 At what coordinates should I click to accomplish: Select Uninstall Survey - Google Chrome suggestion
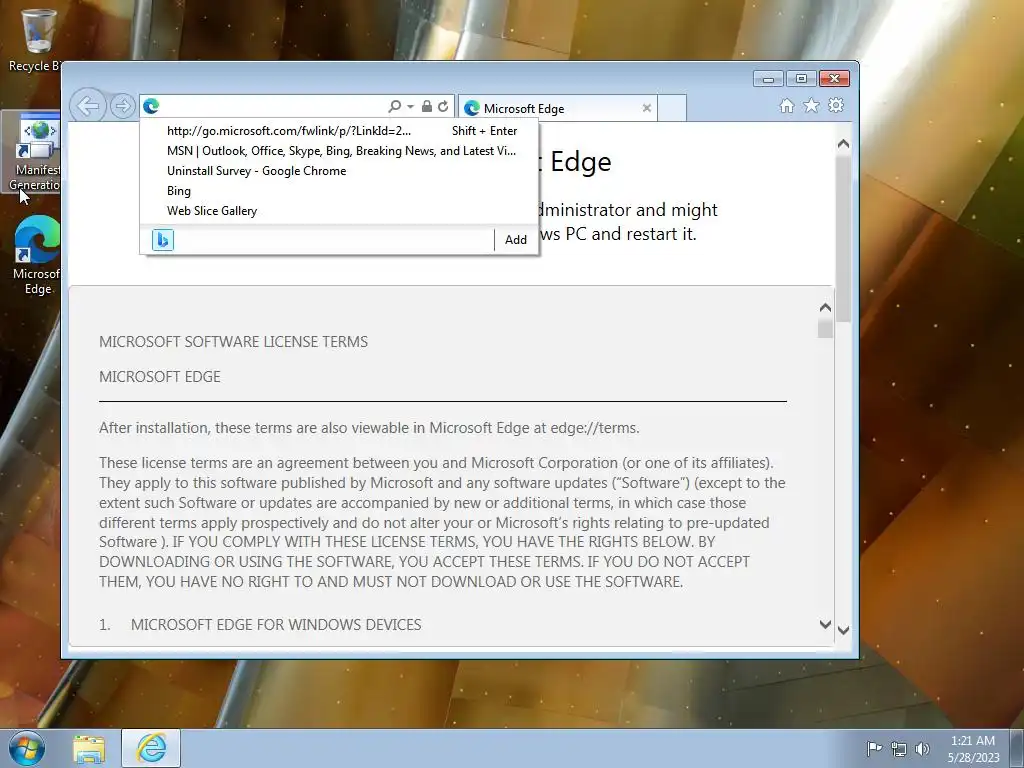[340, 171]
